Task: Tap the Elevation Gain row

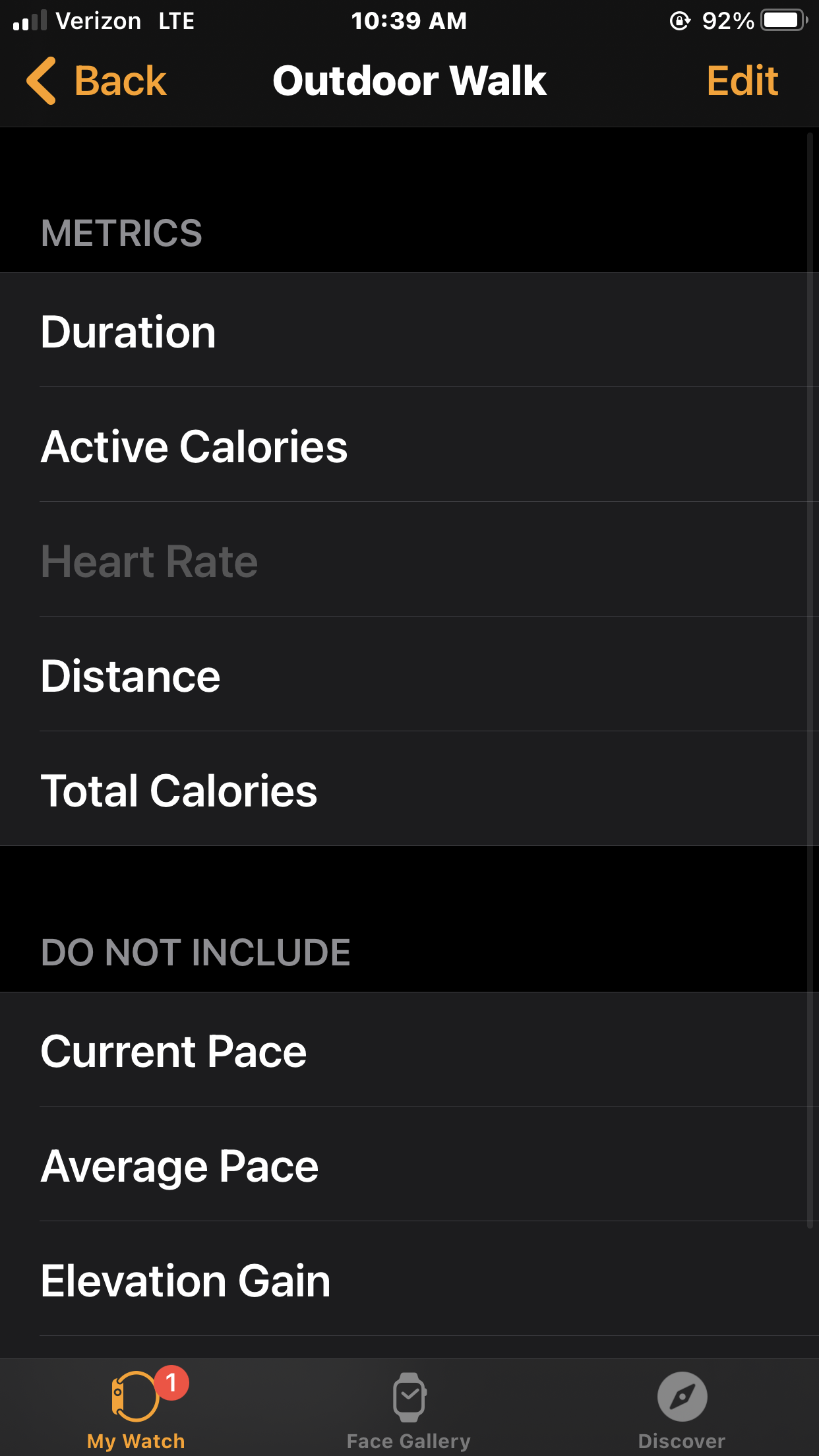Action: point(409,1279)
